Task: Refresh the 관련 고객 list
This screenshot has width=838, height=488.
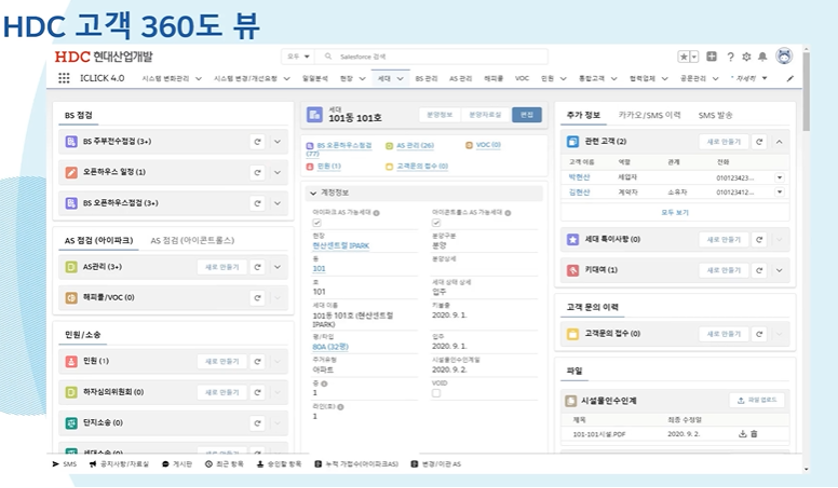Action: coord(760,142)
